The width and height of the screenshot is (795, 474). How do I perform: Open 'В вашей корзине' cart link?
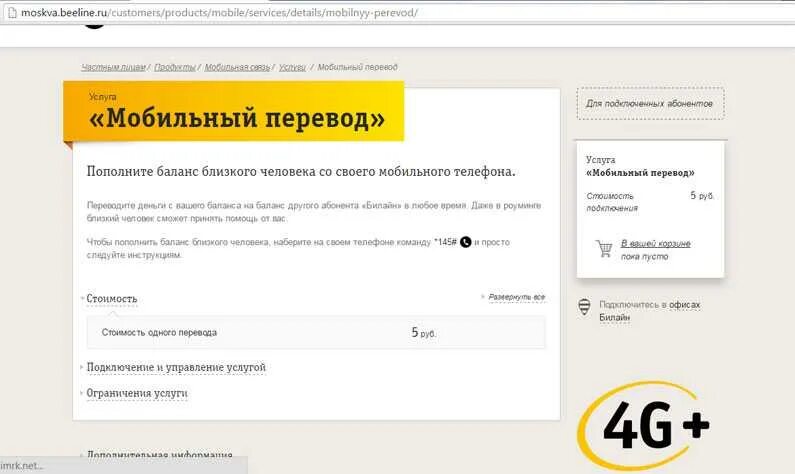coord(656,243)
